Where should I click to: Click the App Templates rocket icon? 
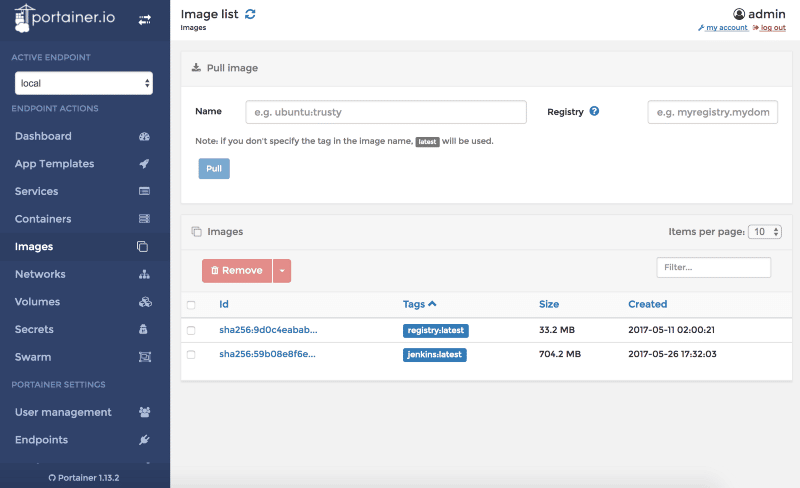coord(144,164)
